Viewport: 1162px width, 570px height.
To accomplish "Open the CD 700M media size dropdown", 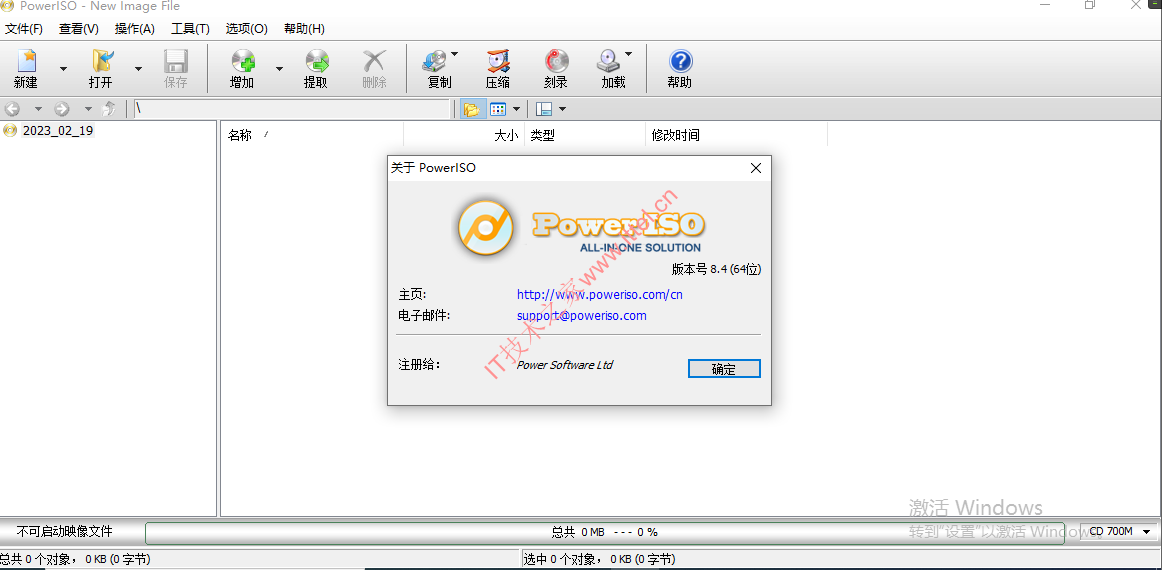I will 1120,531.
